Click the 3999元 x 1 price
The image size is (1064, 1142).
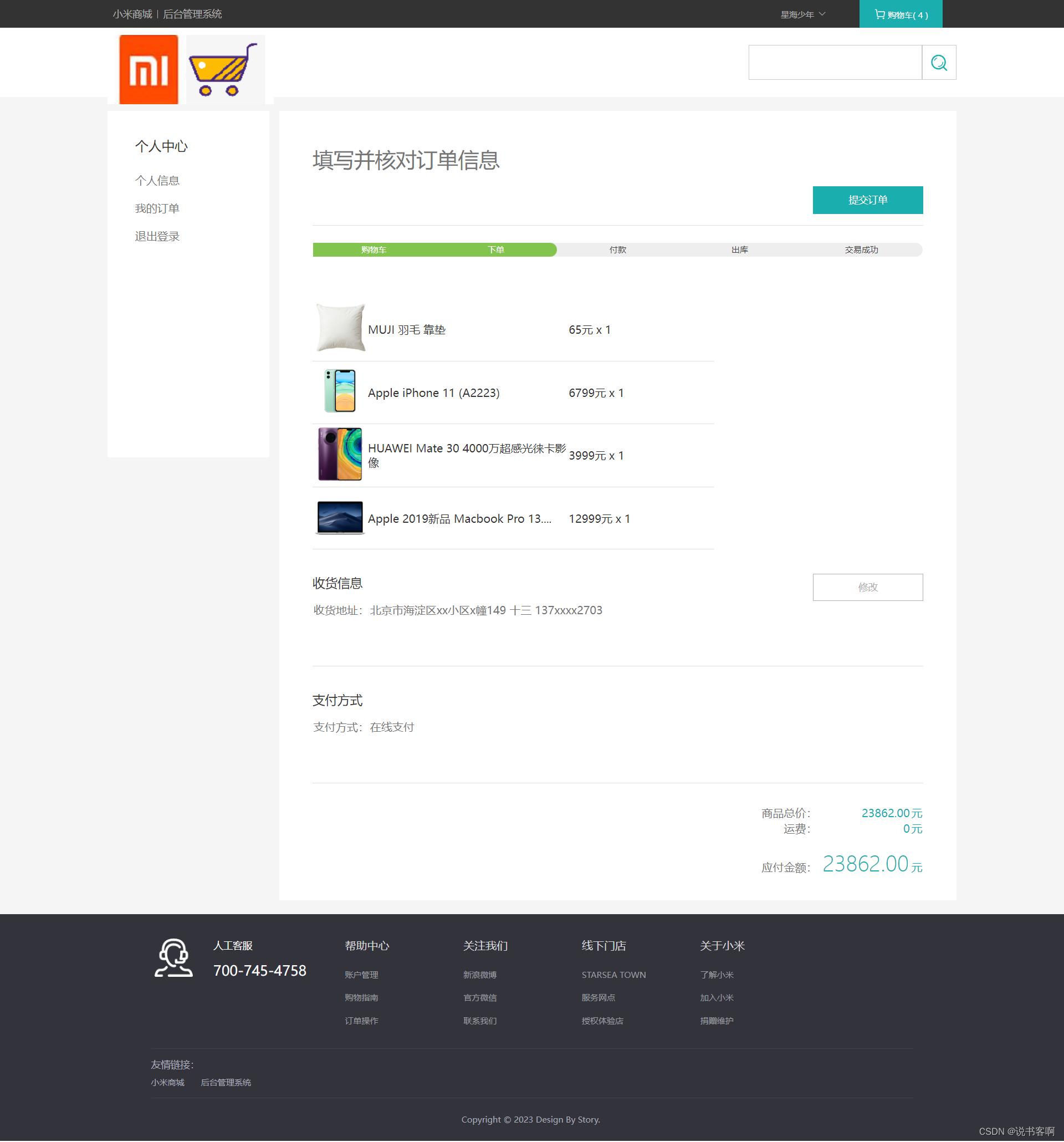596,456
